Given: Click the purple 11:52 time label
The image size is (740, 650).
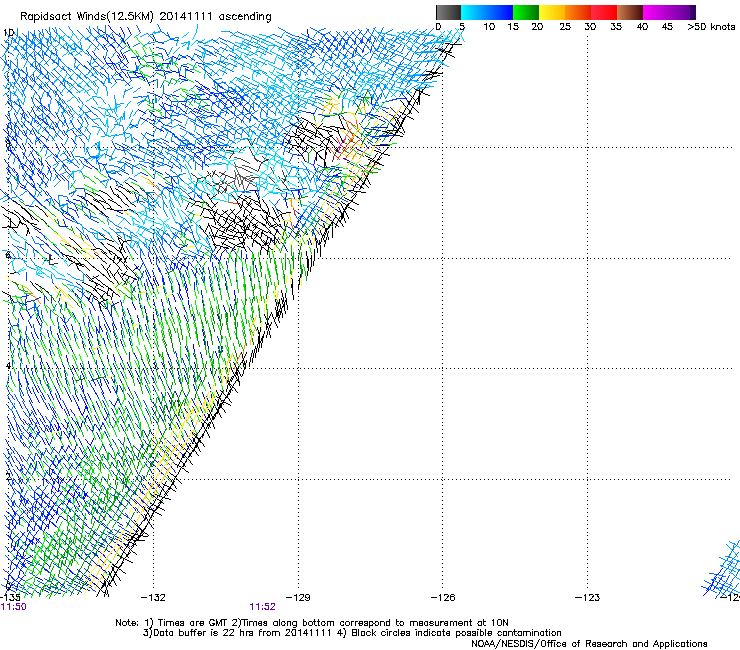Looking at the screenshot, I should pos(262,607).
